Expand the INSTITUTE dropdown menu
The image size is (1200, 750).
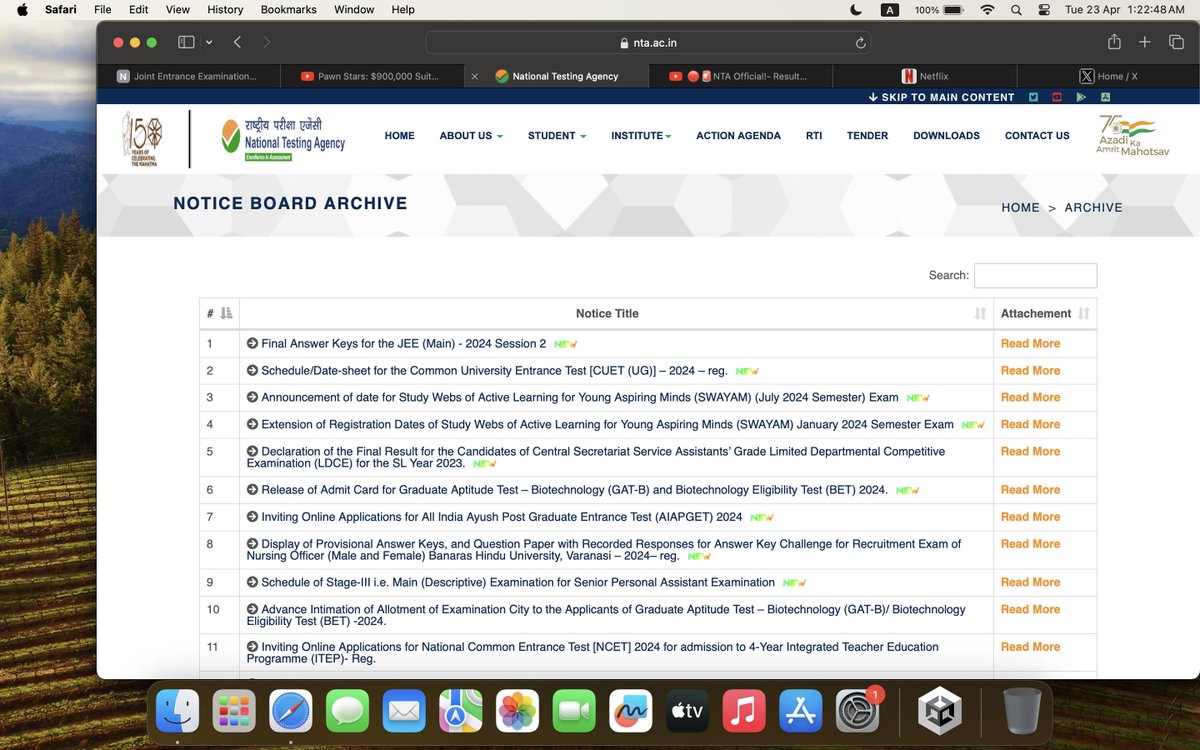[641, 136]
